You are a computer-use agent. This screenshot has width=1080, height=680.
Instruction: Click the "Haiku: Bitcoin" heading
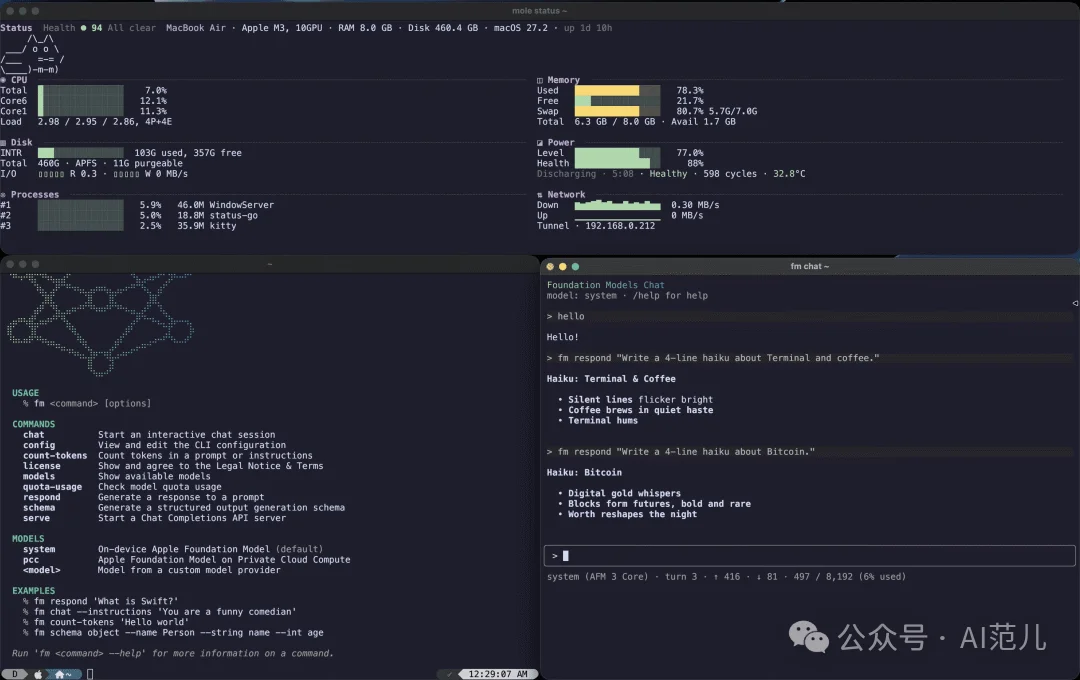(x=584, y=473)
